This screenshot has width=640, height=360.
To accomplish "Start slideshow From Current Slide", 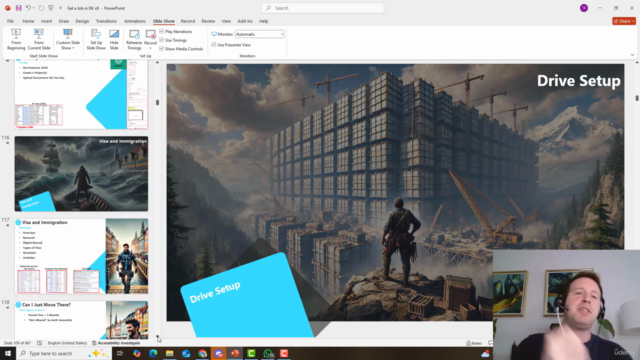I will click(39, 39).
